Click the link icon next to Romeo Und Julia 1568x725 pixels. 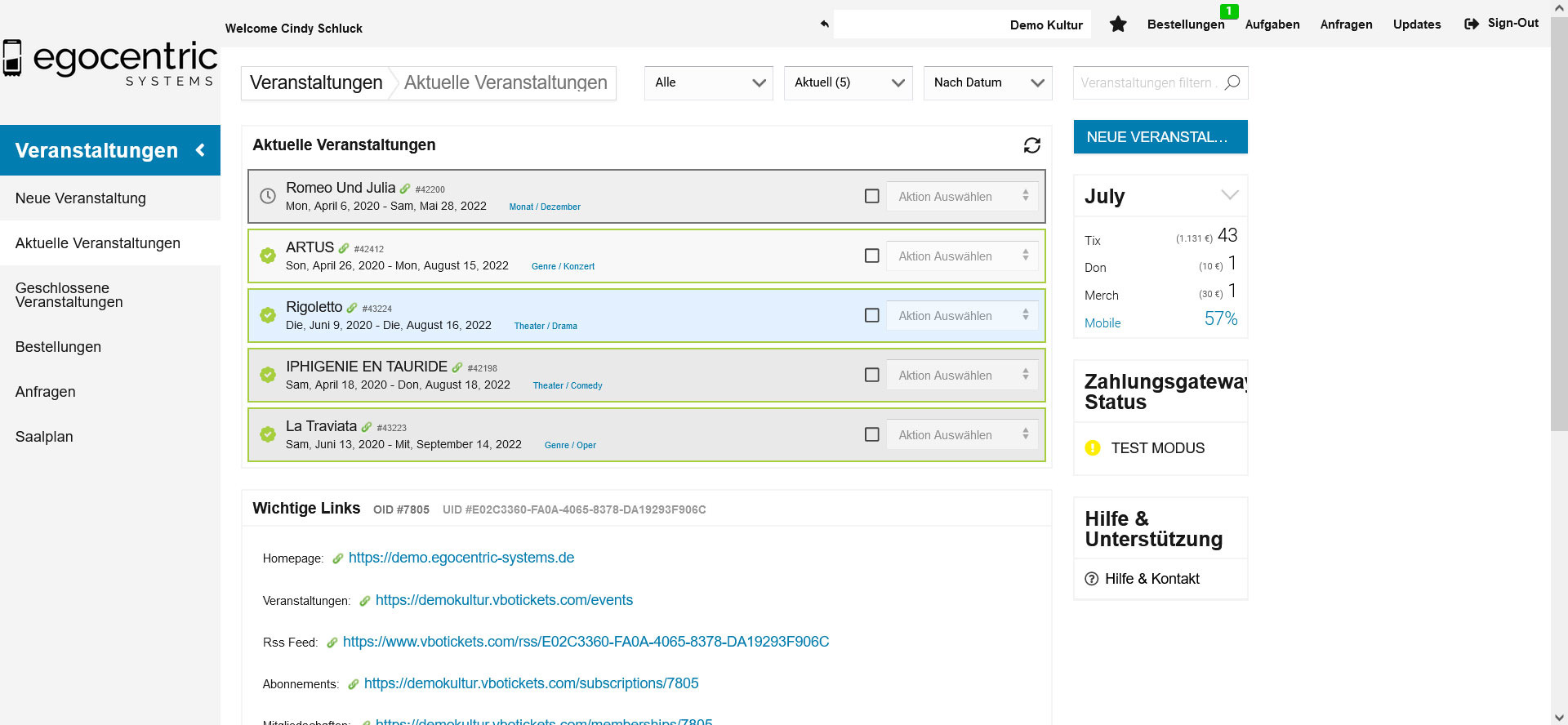[405, 189]
